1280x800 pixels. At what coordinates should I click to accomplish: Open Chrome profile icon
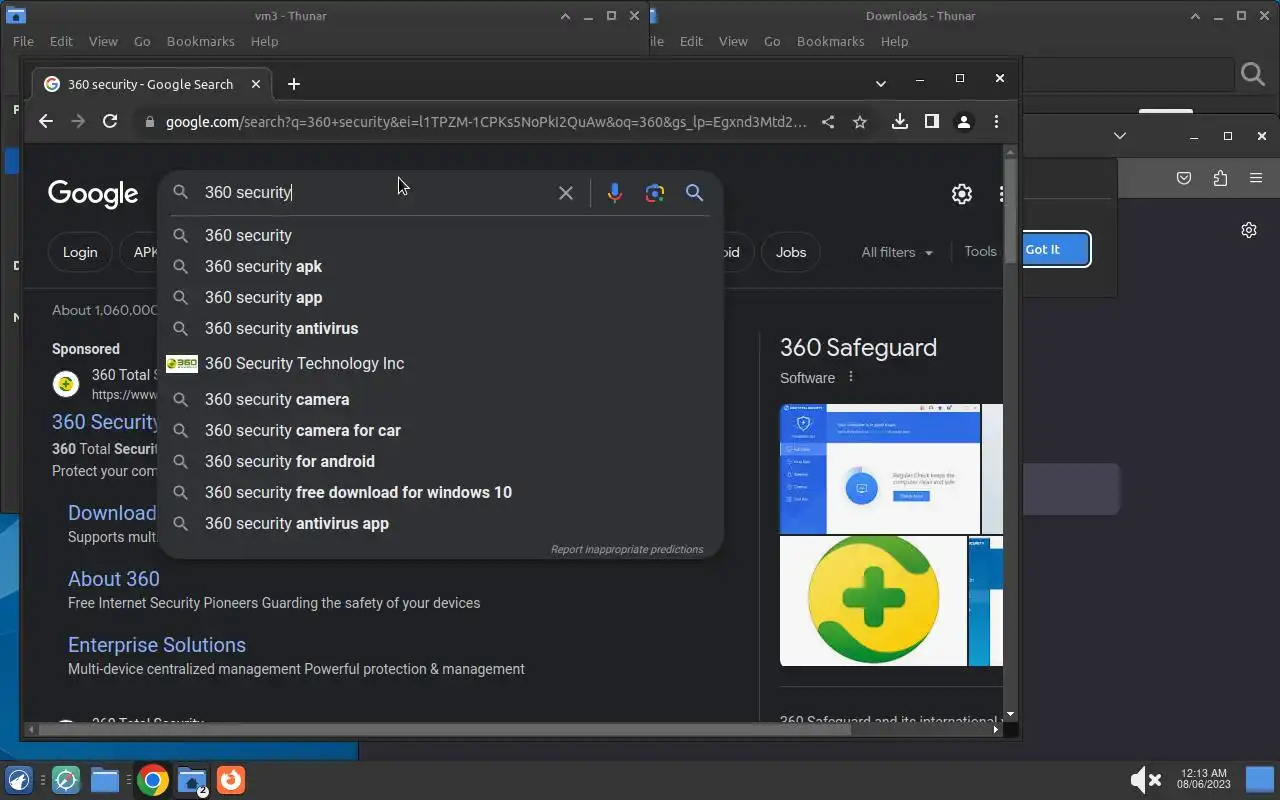tap(964, 122)
